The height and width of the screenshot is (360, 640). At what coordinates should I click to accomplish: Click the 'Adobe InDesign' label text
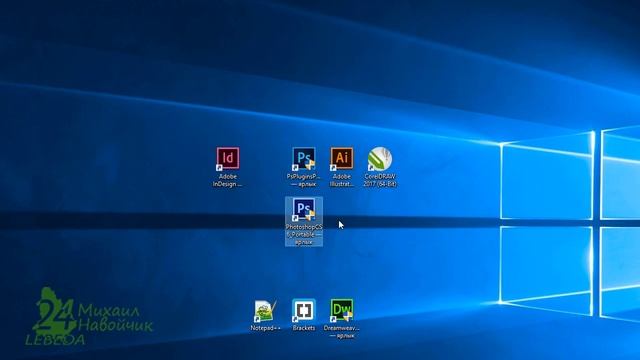tap(228, 180)
